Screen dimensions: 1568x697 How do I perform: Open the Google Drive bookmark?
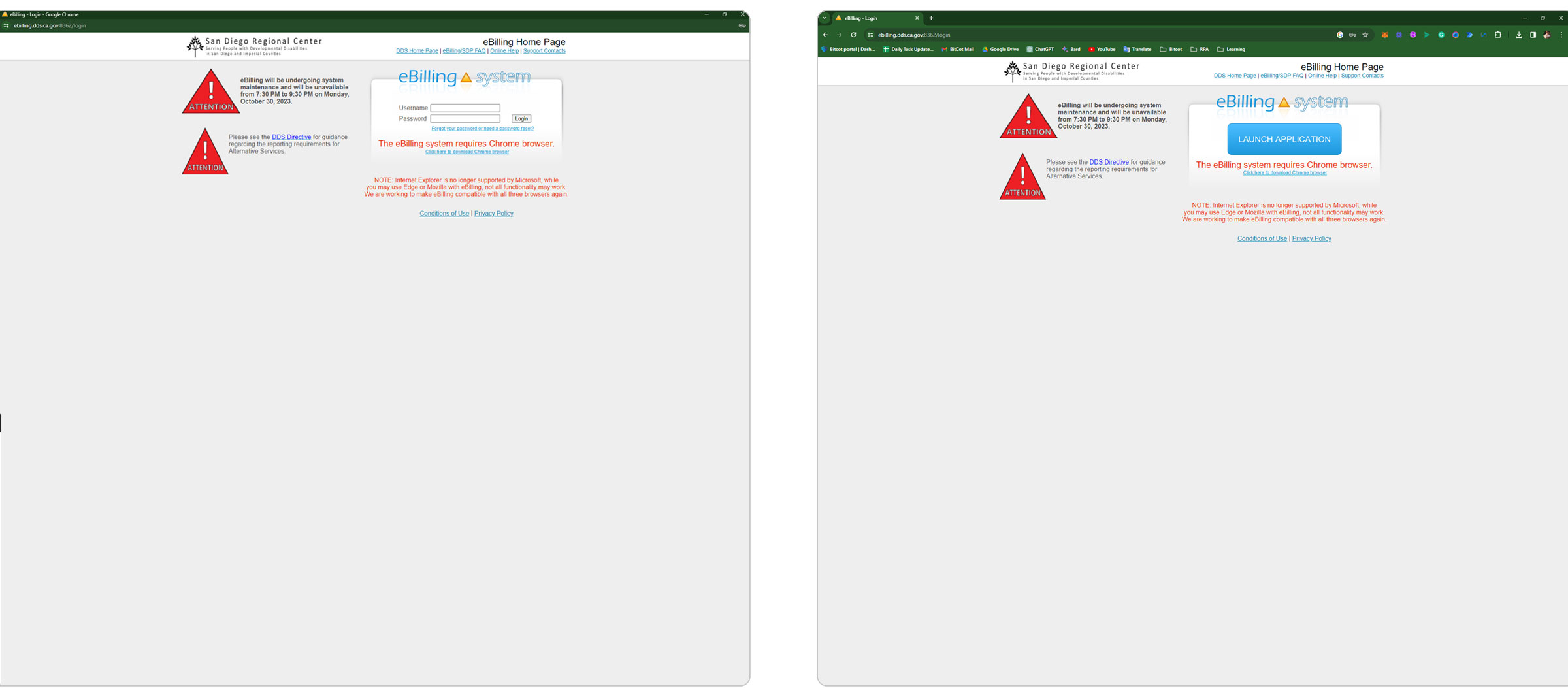1000,49
